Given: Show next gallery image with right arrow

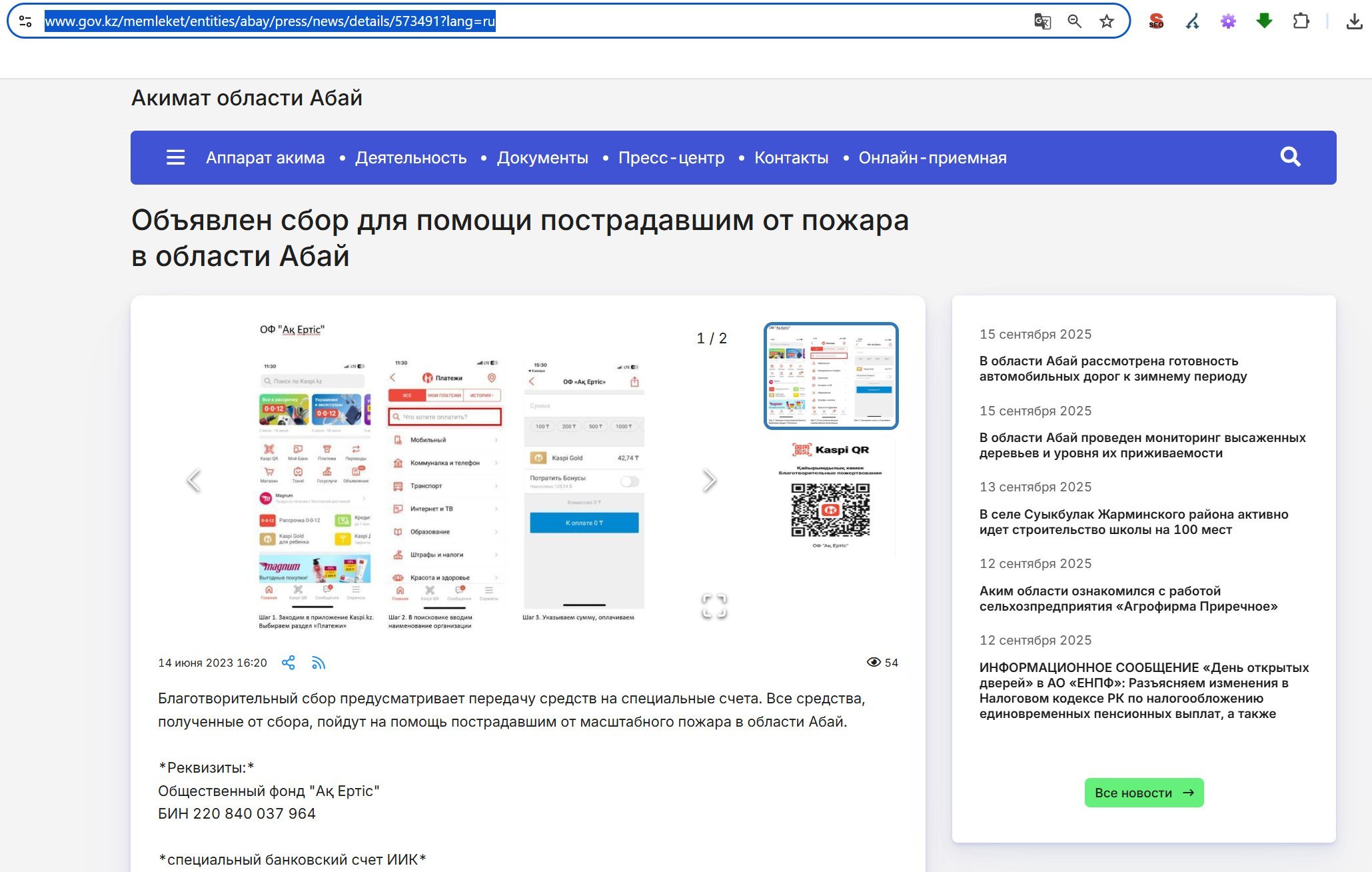Looking at the screenshot, I should (x=709, y=480).
